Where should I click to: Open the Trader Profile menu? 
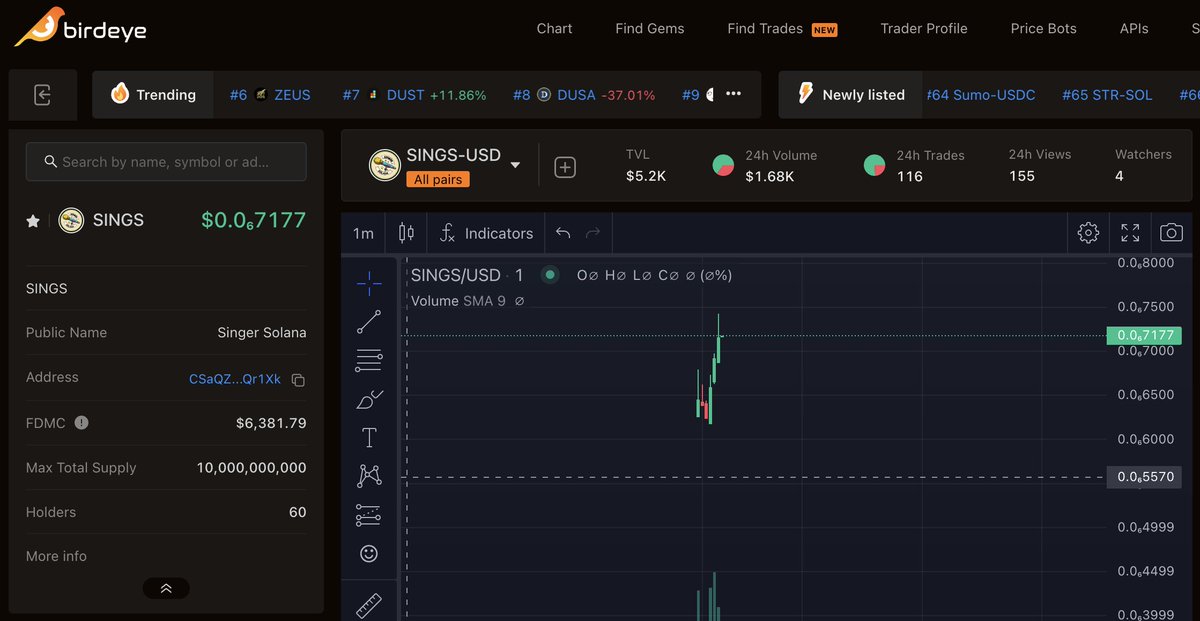coord(924,28)
